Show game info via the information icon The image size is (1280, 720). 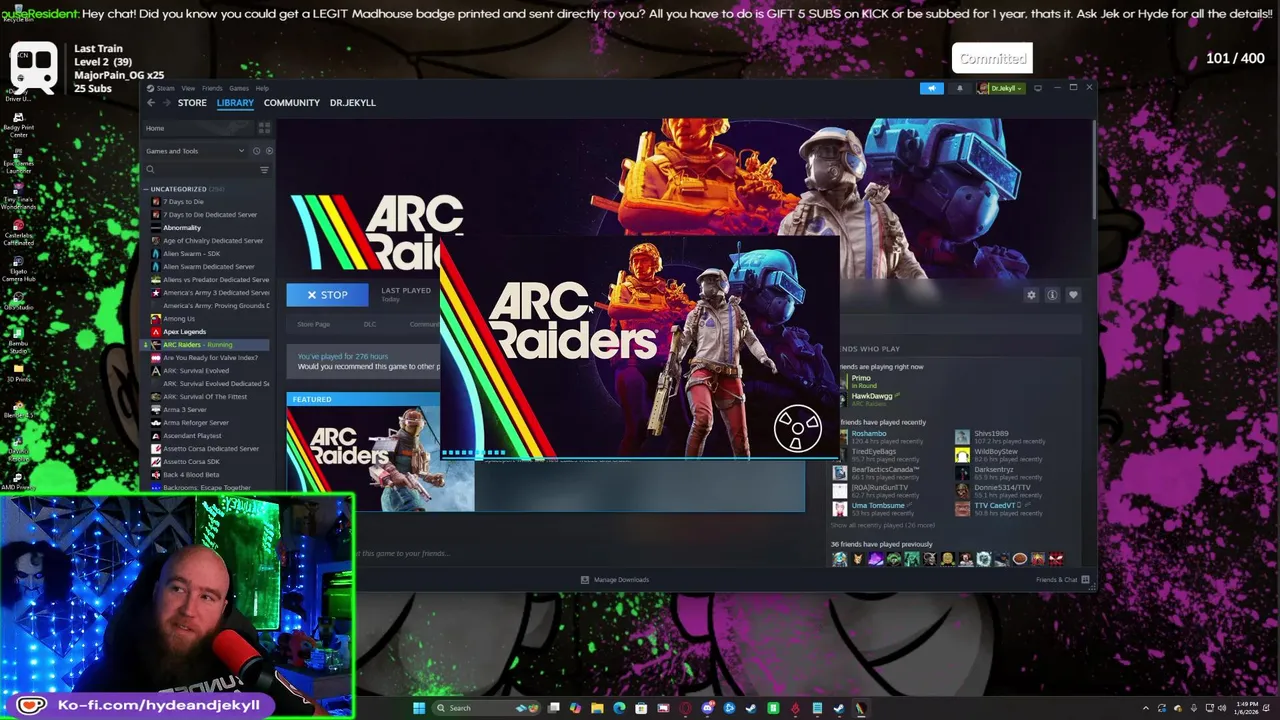(x=1052, y=295)
